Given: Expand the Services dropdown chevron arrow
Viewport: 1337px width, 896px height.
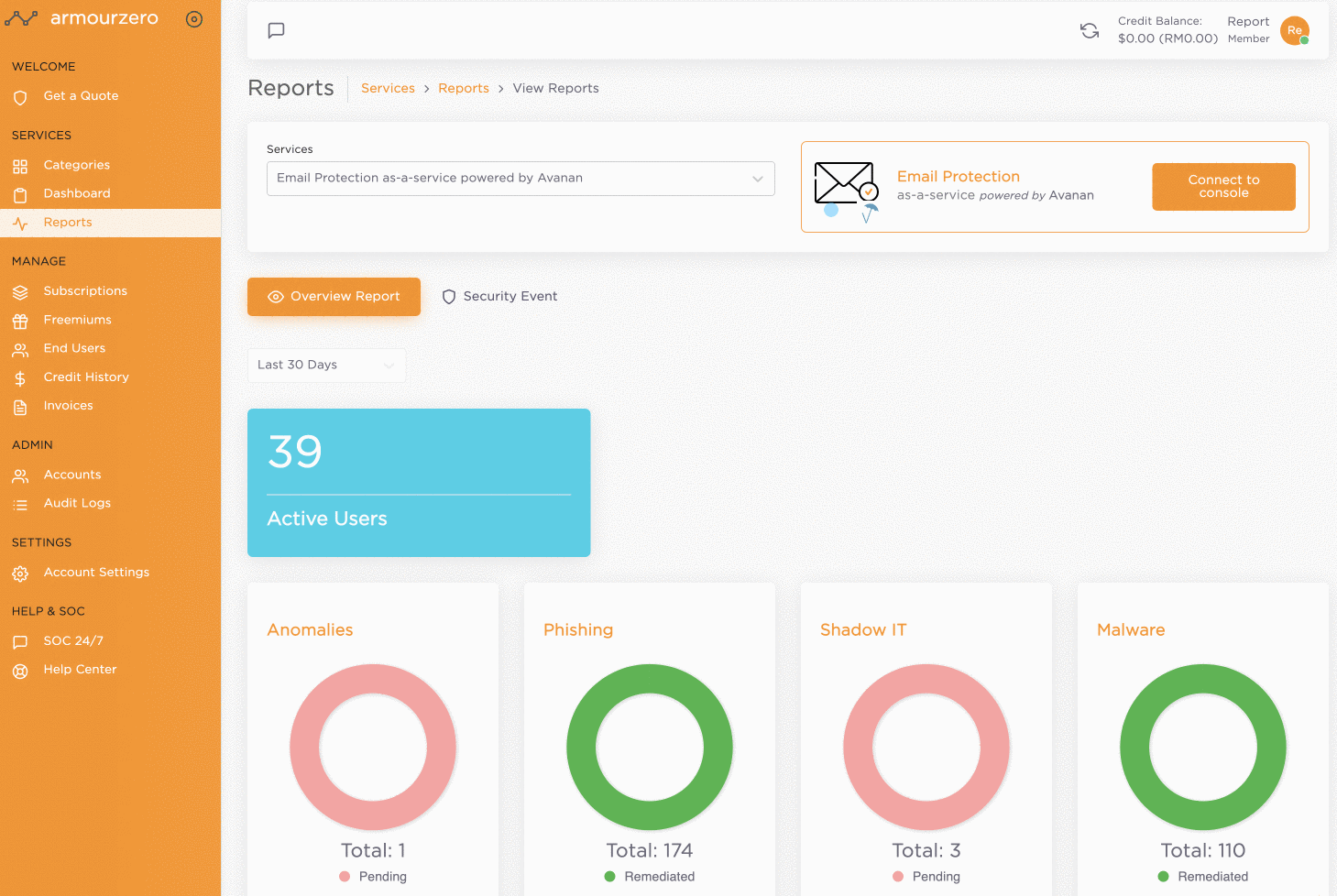Looking at the screenshot, I should click(x=758, y=179).
